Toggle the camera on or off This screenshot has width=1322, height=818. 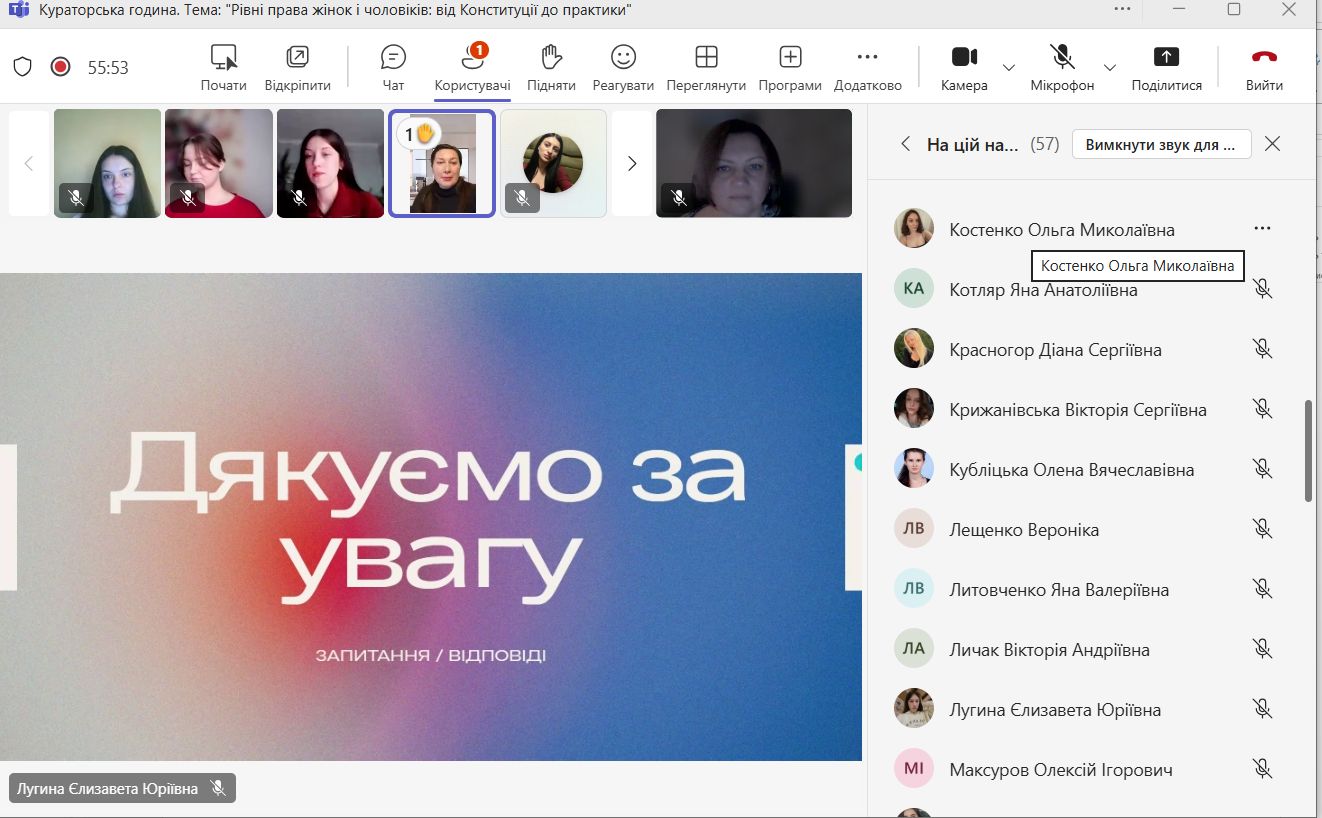coord(964,66)
